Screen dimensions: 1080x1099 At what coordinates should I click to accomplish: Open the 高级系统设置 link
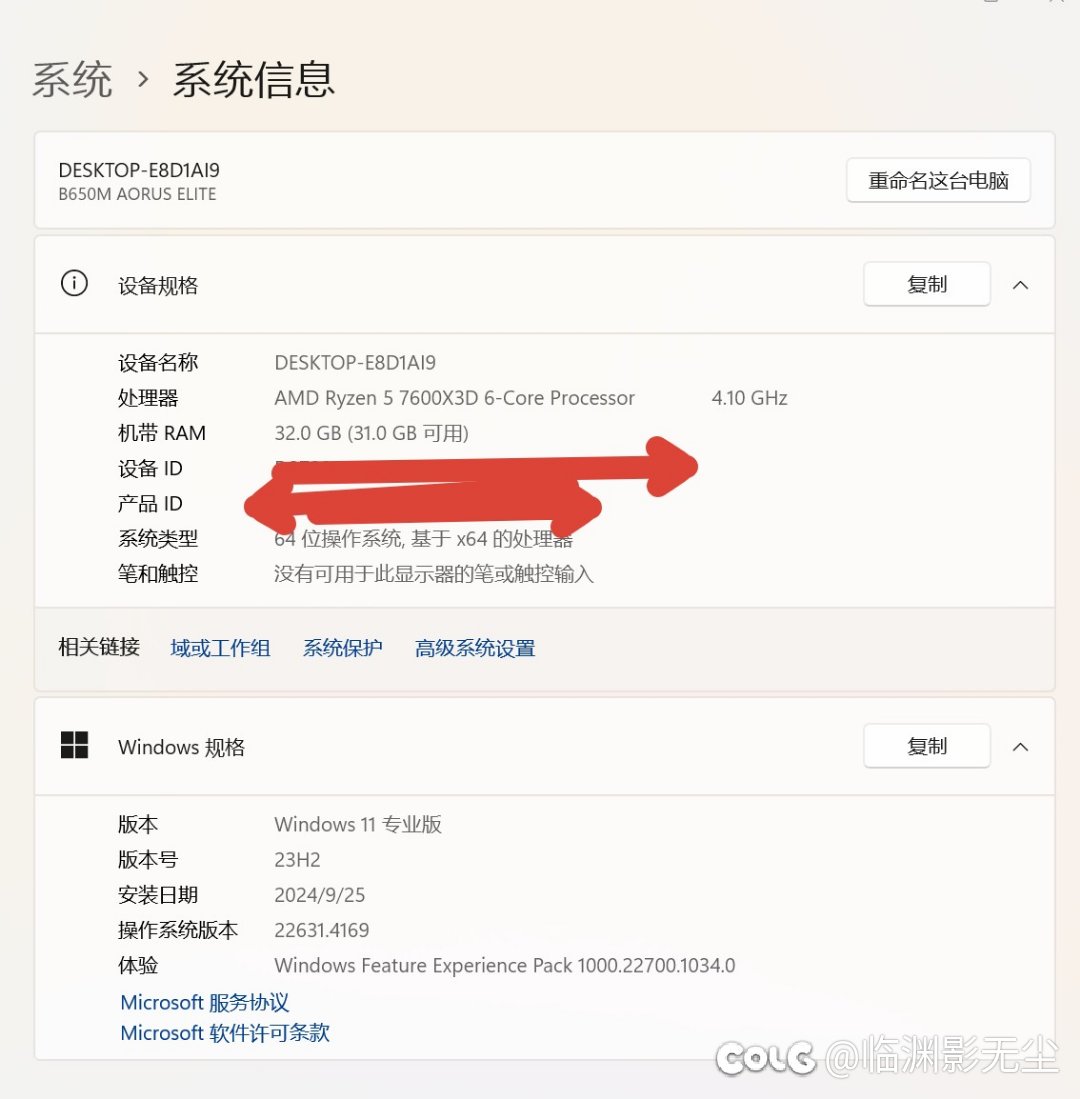[475, 648]
